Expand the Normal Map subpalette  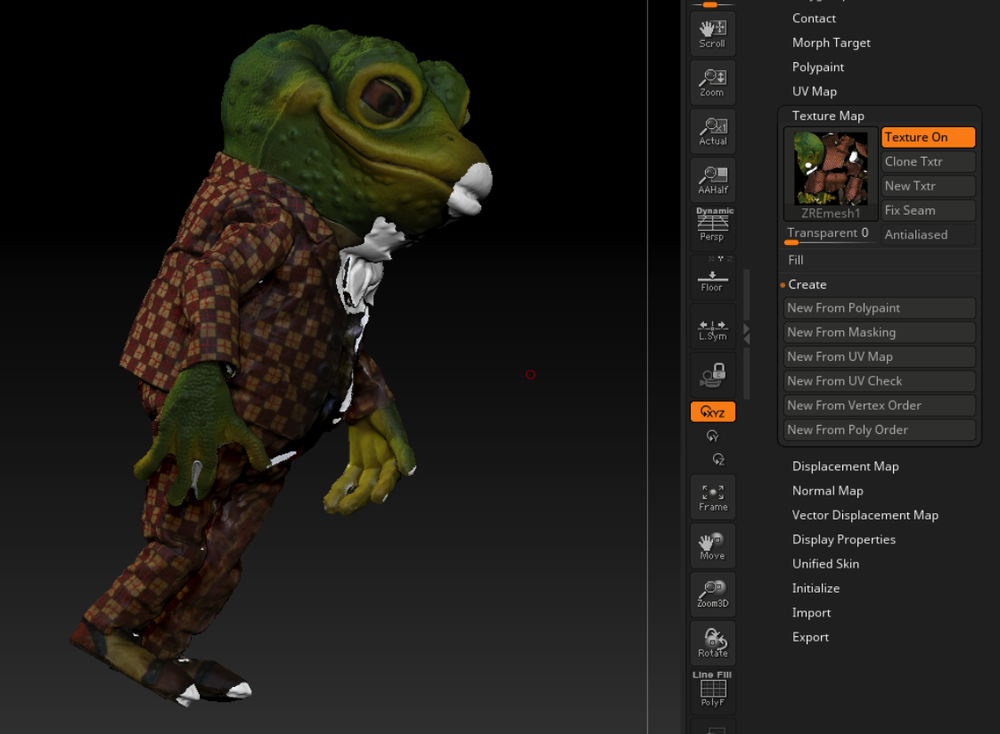(827, 490)
